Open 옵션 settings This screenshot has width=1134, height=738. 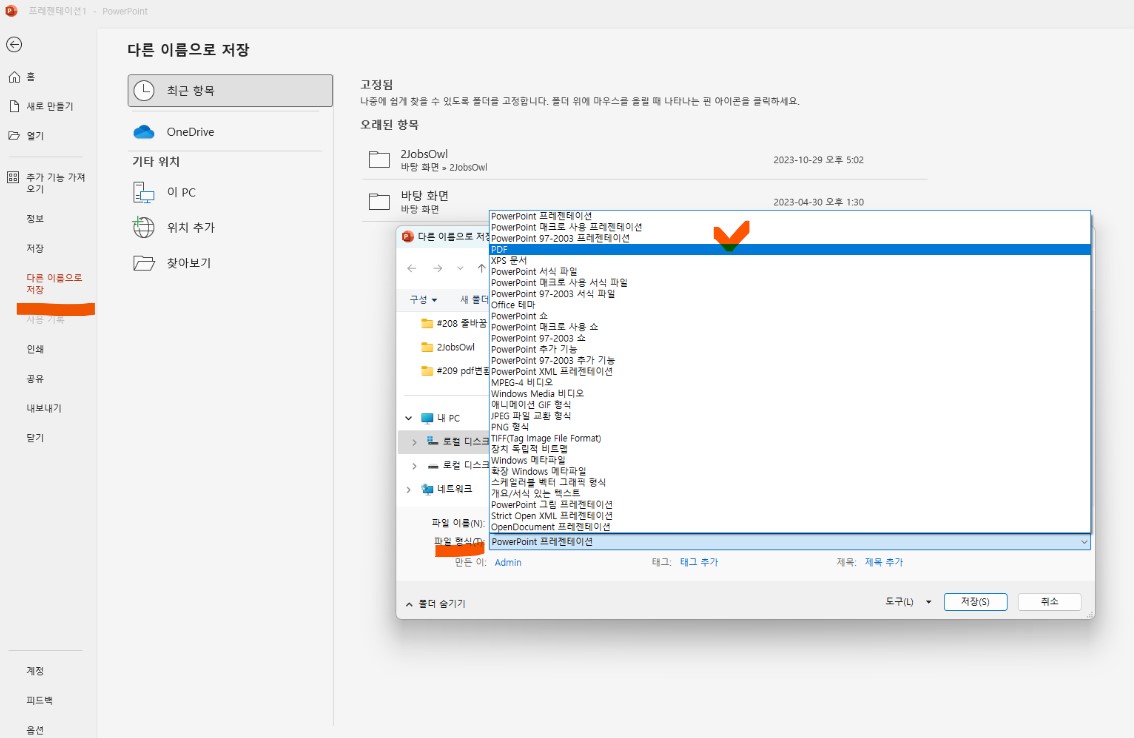(x=35, y=730)
